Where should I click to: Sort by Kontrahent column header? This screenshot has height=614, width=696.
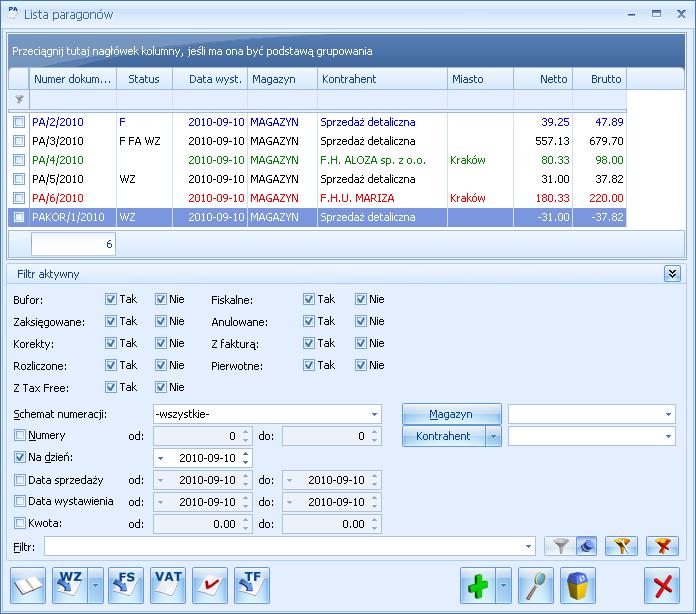click(x=383, y=79)
